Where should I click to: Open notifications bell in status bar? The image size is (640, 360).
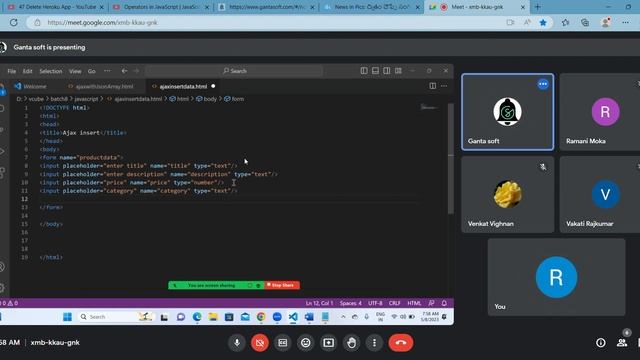pyautogui.click(x=444, y=303)
